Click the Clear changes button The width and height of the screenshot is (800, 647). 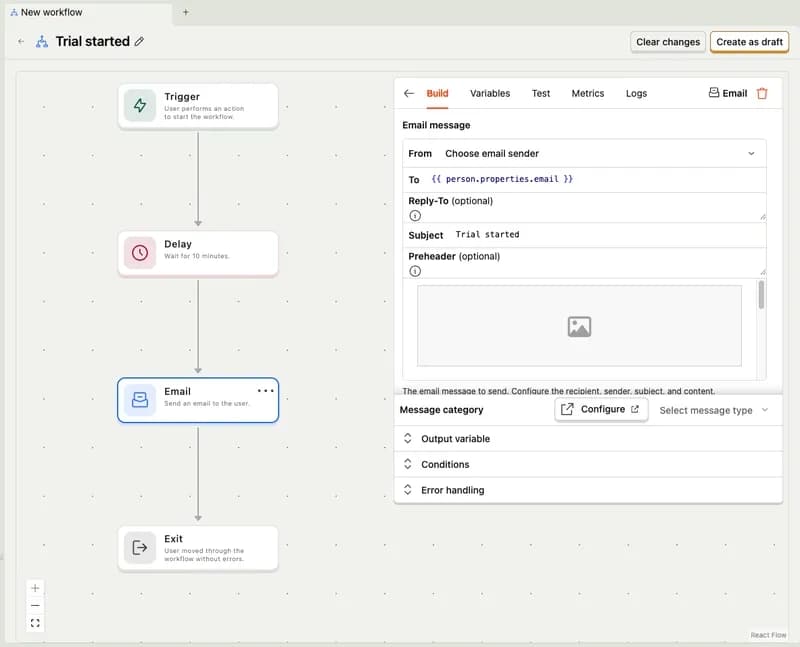[x=667, y=42]
